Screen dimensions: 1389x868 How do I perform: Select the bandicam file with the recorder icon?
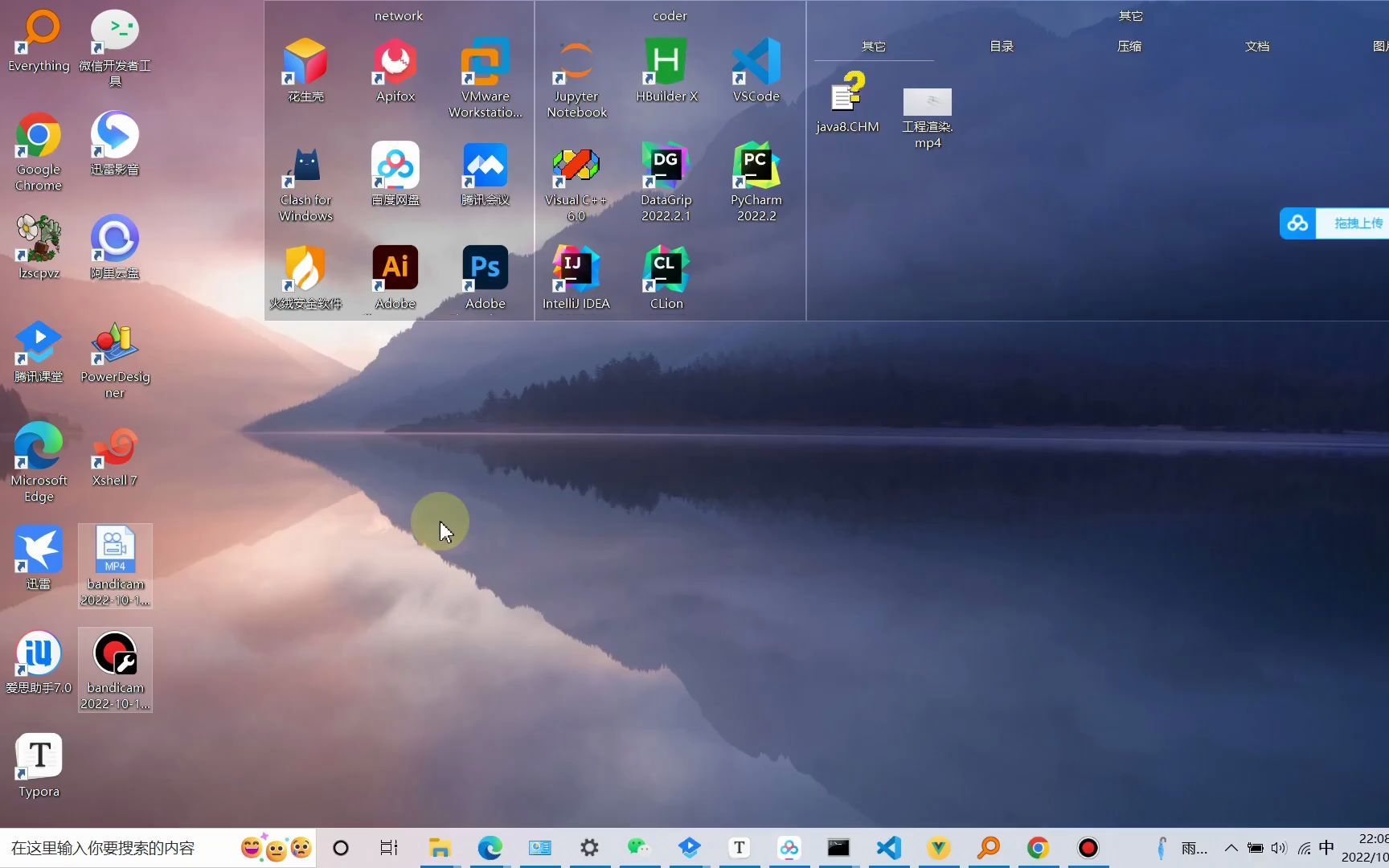click(115, 670)
